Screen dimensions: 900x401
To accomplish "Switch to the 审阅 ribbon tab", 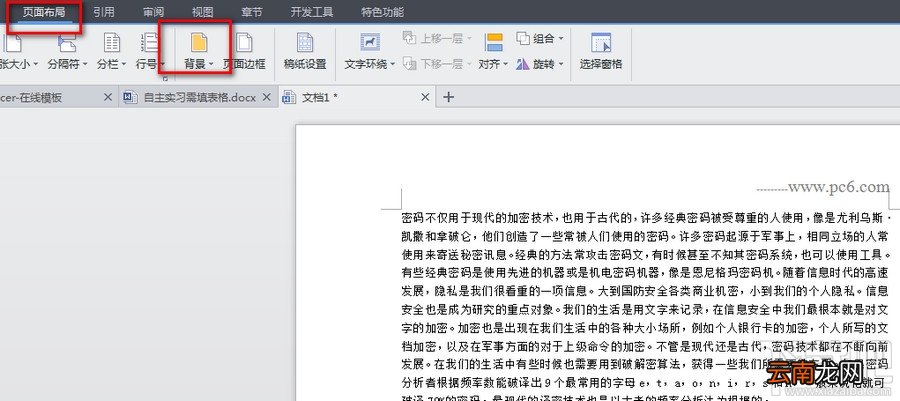I will pos(153,12).
